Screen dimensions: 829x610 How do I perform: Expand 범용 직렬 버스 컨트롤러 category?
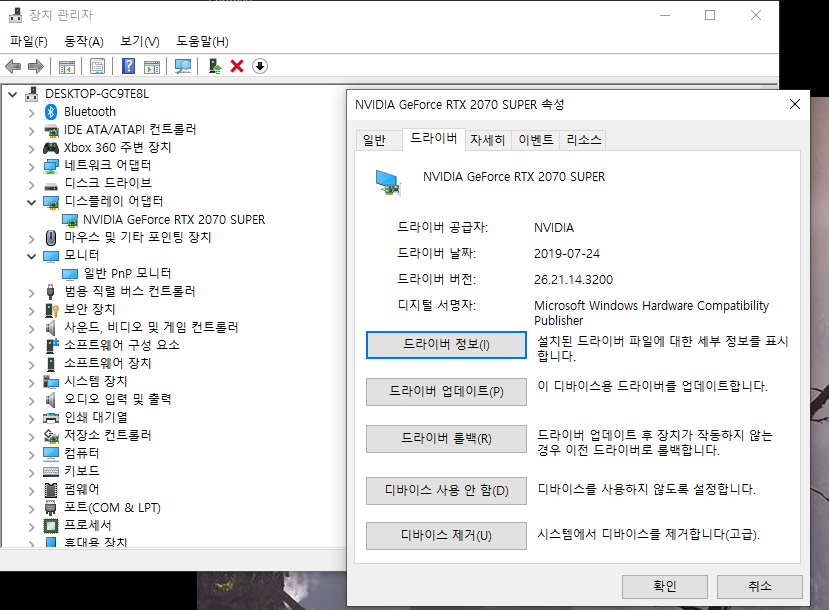31,292
